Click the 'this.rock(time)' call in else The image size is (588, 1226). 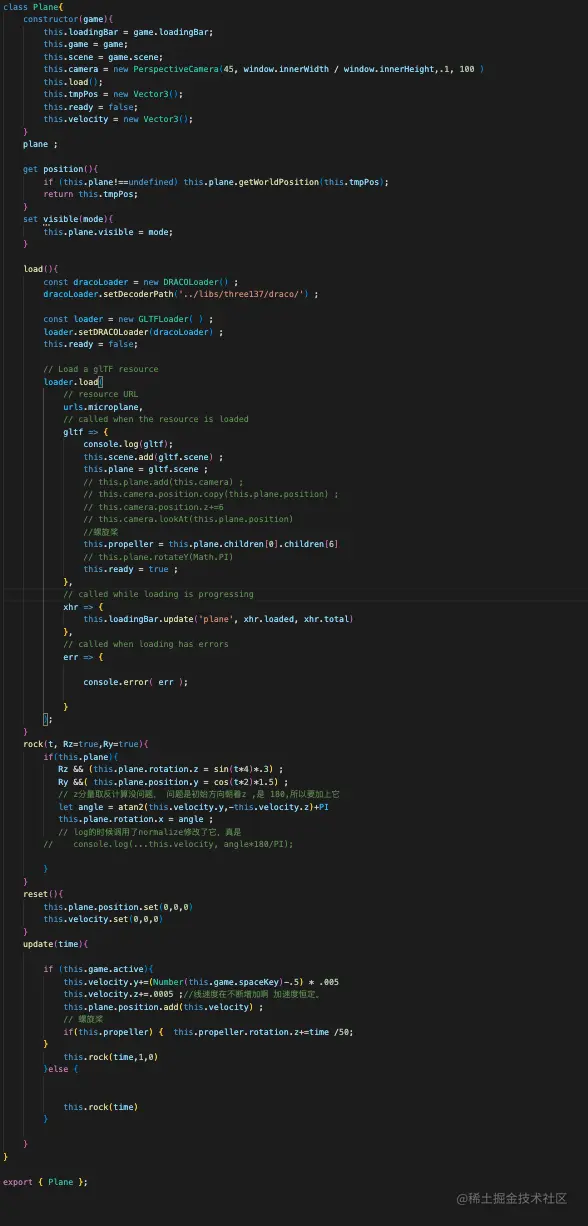click(x=101, y=1107)
